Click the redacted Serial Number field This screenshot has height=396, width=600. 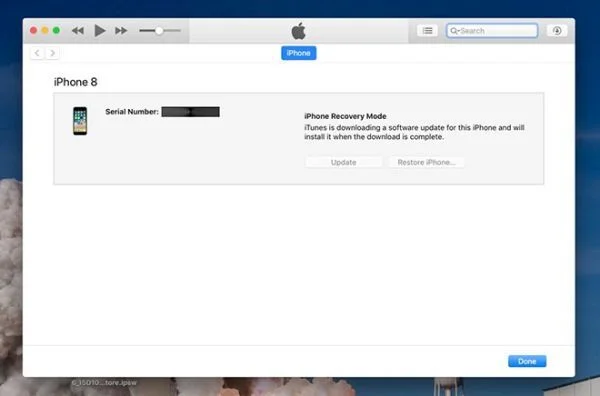tap(191, 112)
